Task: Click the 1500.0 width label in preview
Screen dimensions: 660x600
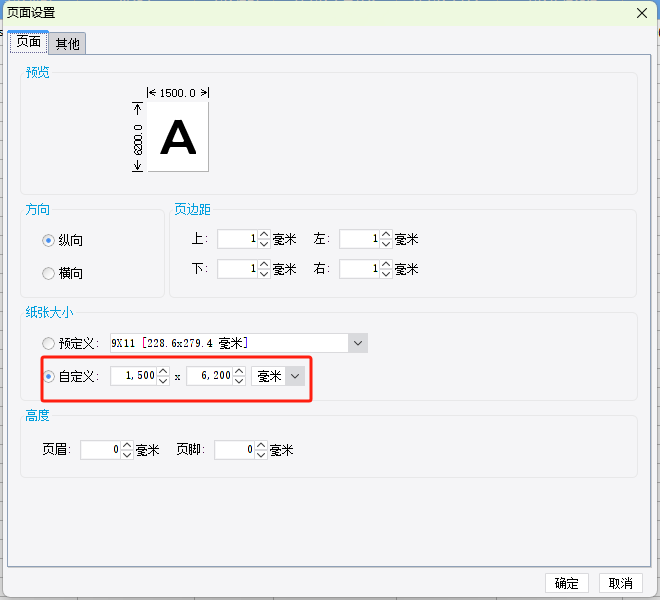Action: pos(178,93)
